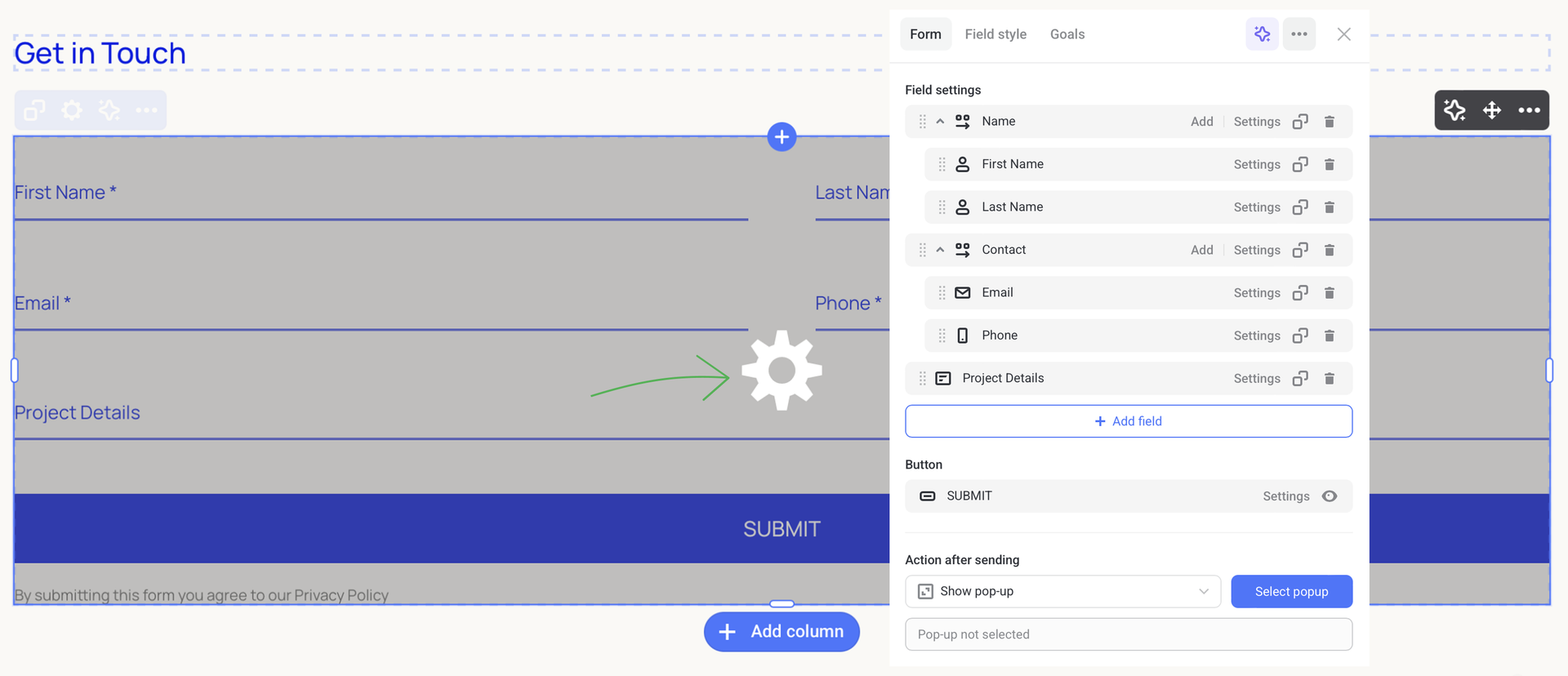Delete the First Name field
The image size is (1568, 676).
[x=1329, y=165]
